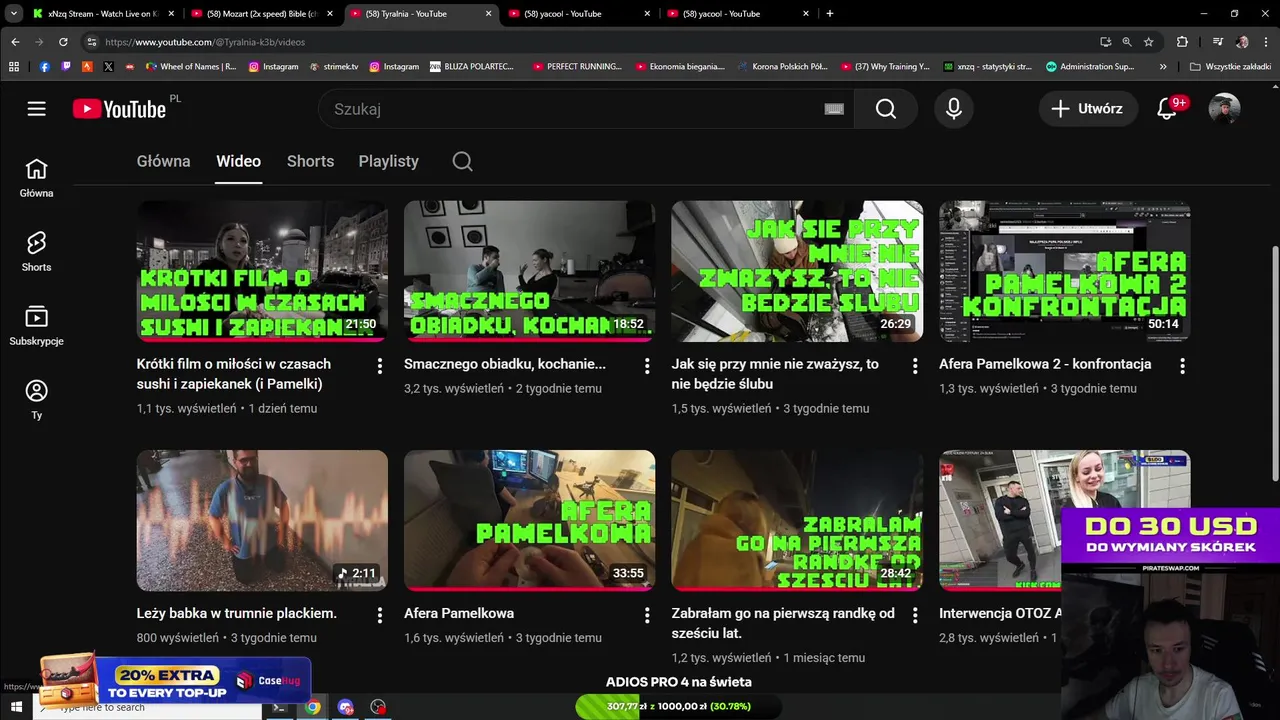The image size is (1280, 720).
Task: Click the Windows taskbar search box
Action: pyautogui.click(x=145, y=707)
